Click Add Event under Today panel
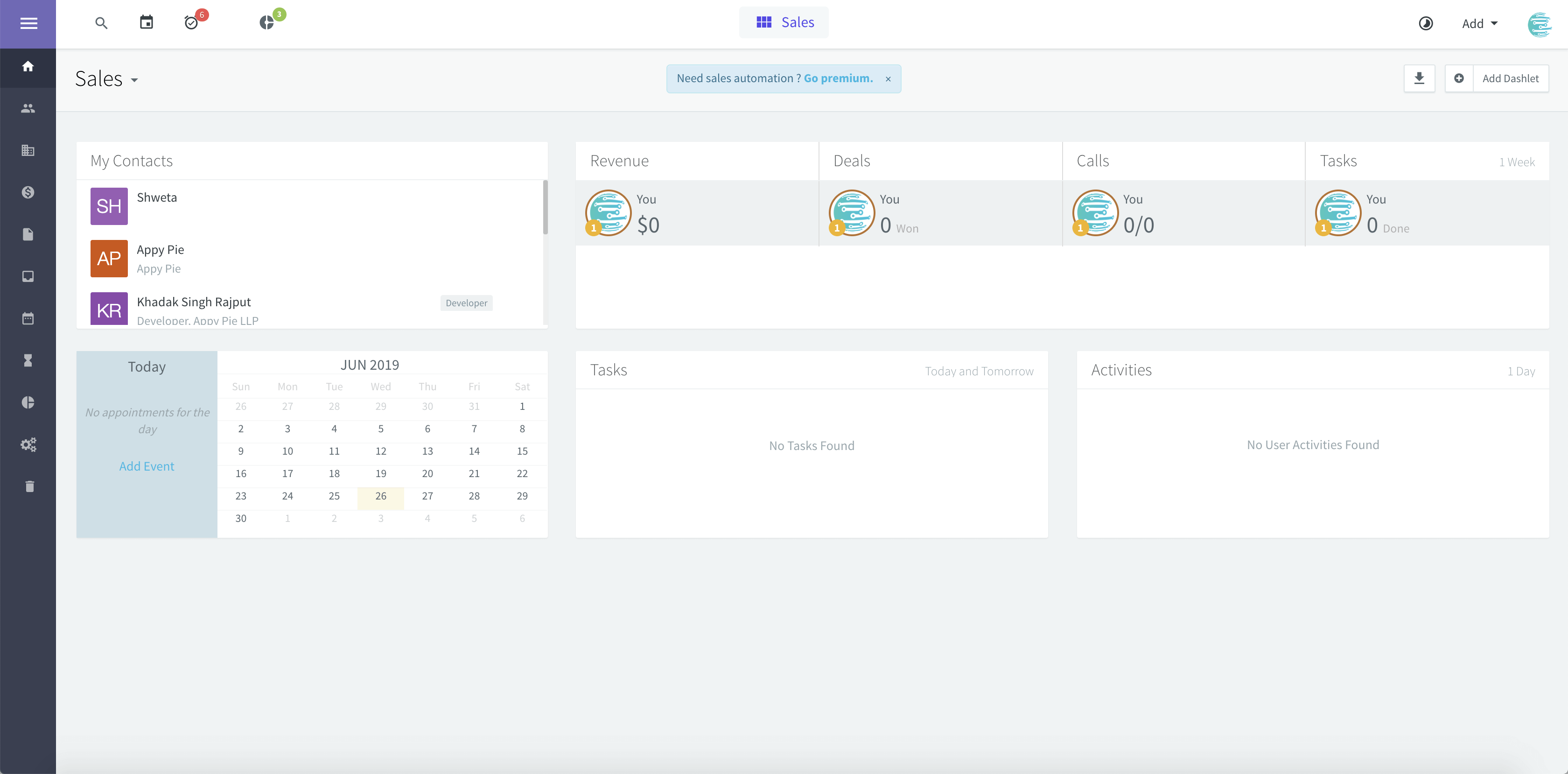 [x=146, y=466]
